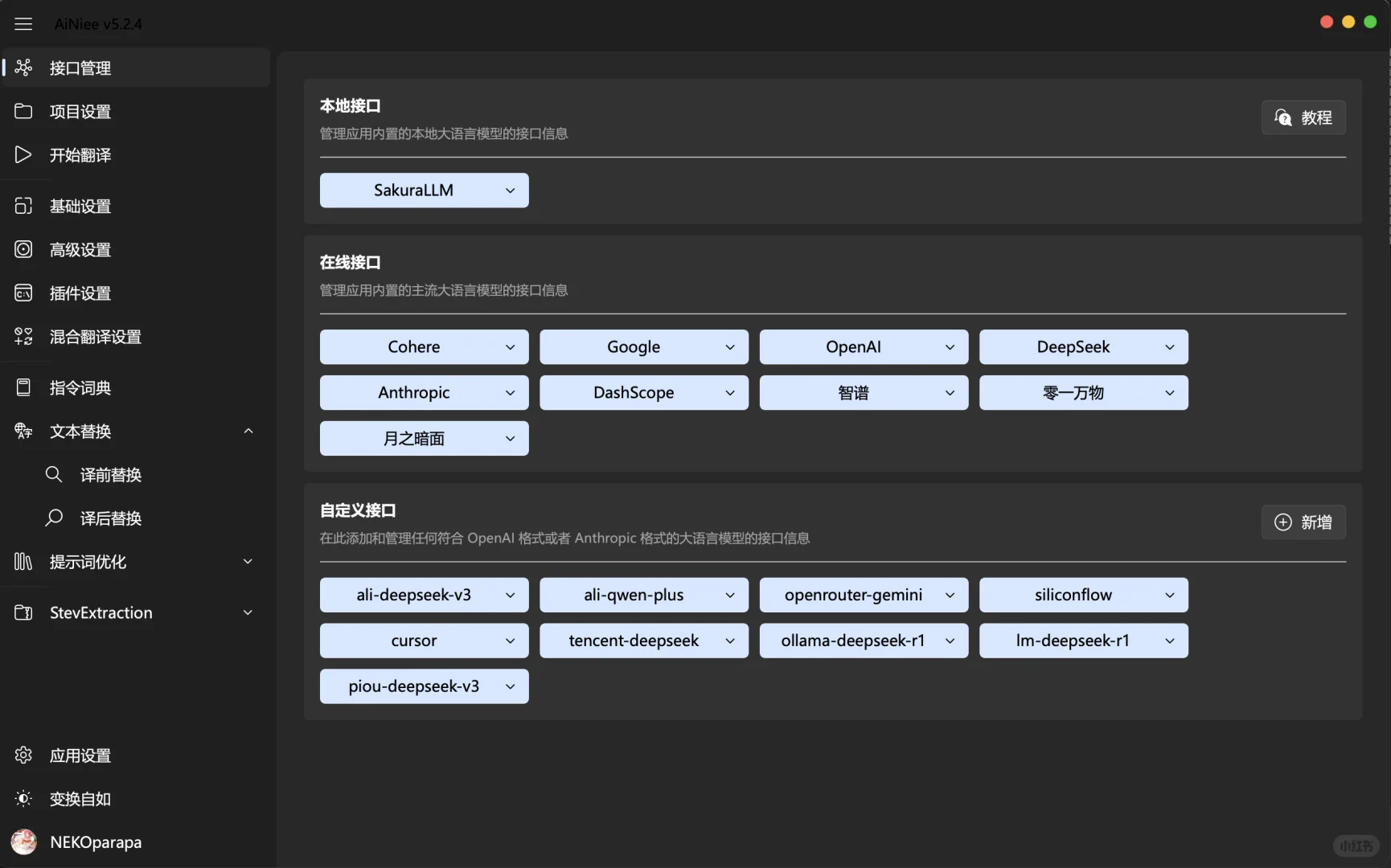The image size is (1391, 868).
Task: Click the 项目设置 folder icon
Action: click(23, 111)
